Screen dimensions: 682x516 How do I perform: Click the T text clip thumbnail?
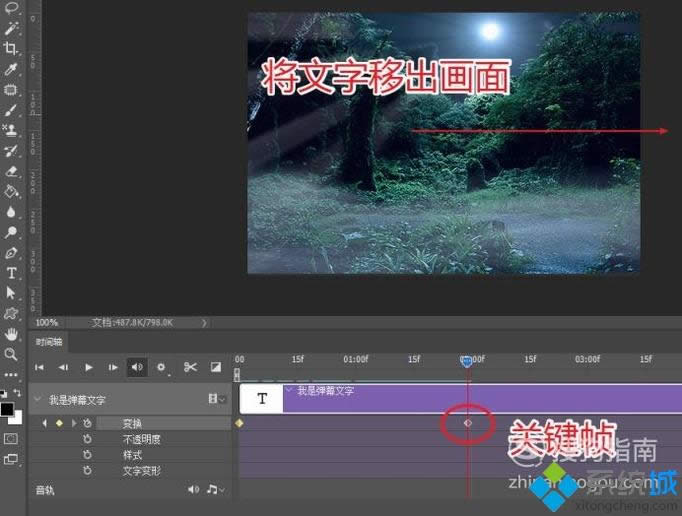tap(261, 399)
